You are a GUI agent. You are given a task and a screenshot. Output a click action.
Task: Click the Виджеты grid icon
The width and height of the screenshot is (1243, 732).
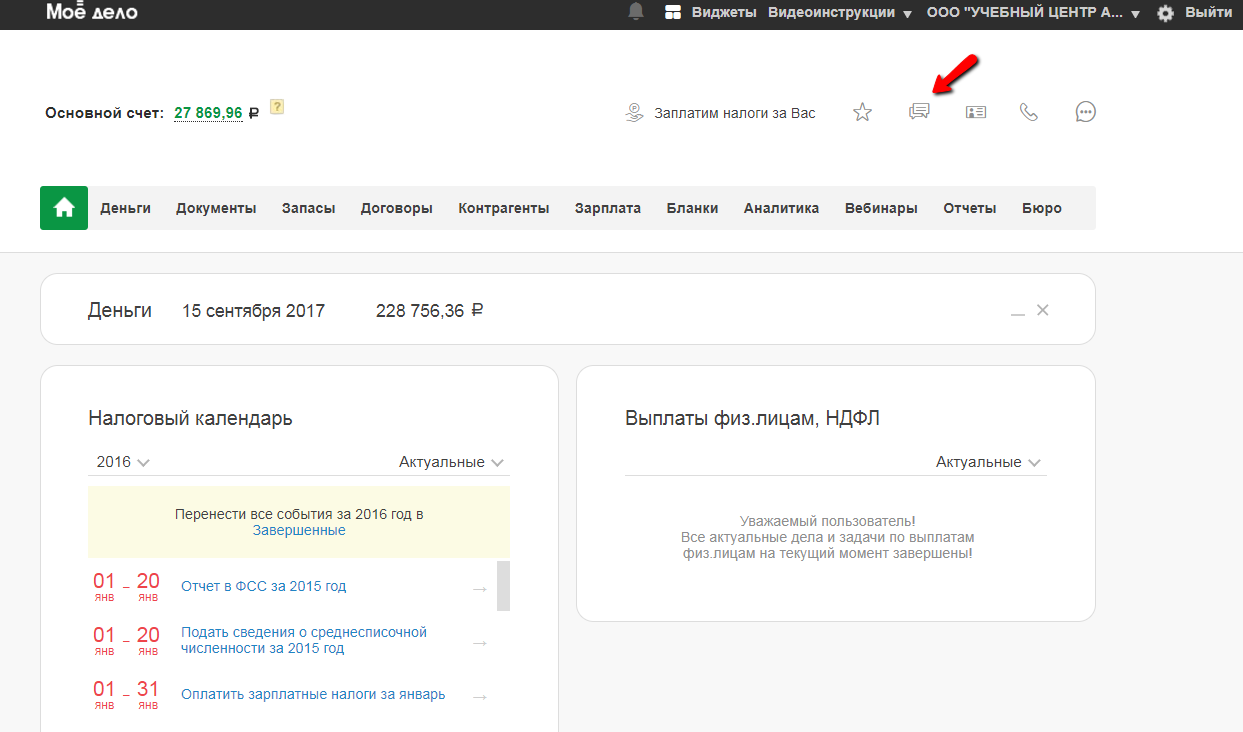click(673, 13)
